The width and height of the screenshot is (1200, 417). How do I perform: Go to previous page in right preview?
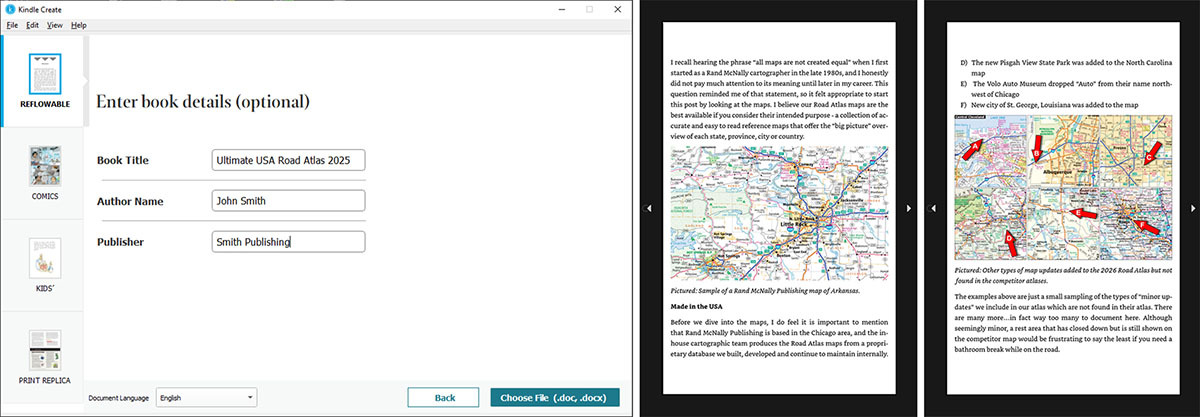932,208
